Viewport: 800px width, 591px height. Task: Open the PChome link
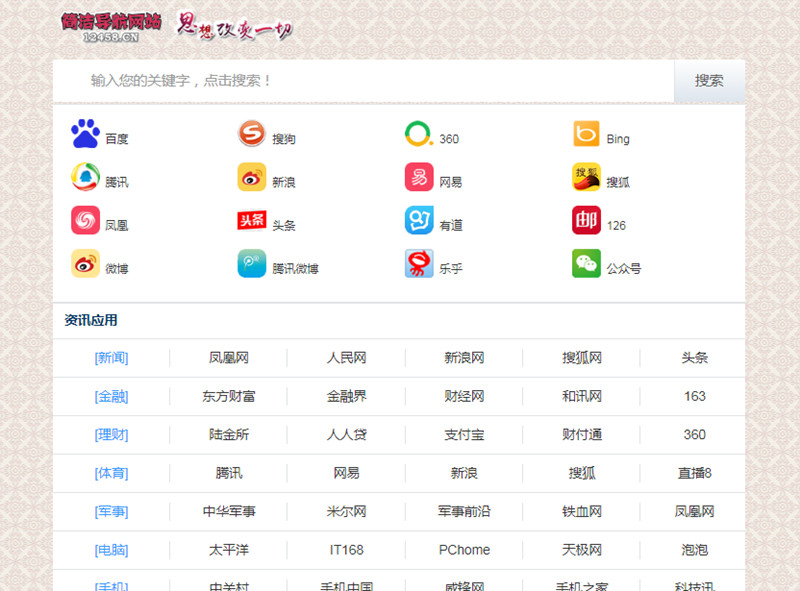464,550
